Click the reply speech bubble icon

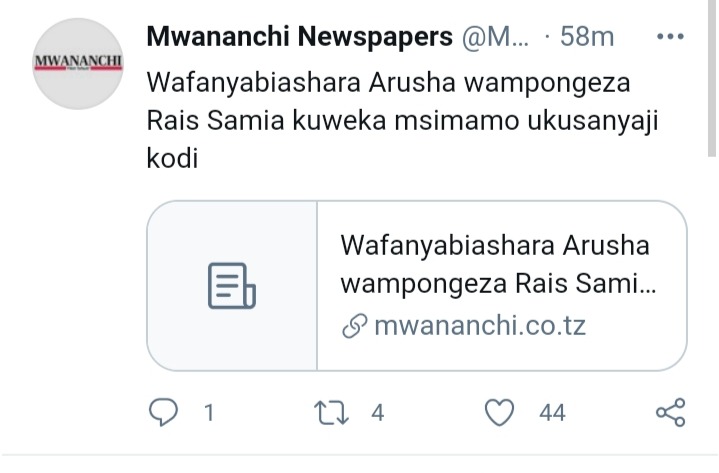tap(163, 412)
